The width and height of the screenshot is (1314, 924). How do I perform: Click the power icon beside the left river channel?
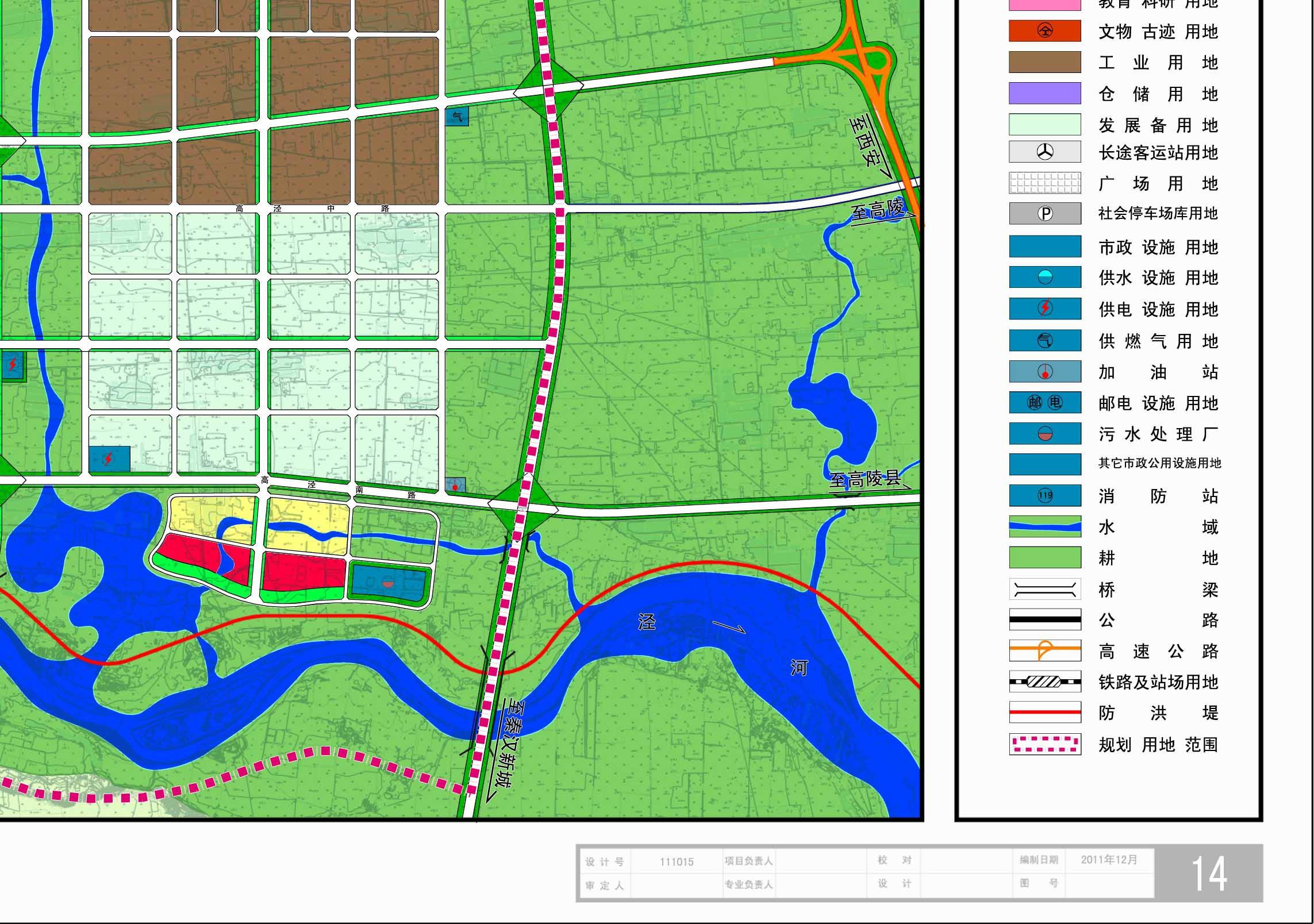pyautogui.click(x=13, y=364)
